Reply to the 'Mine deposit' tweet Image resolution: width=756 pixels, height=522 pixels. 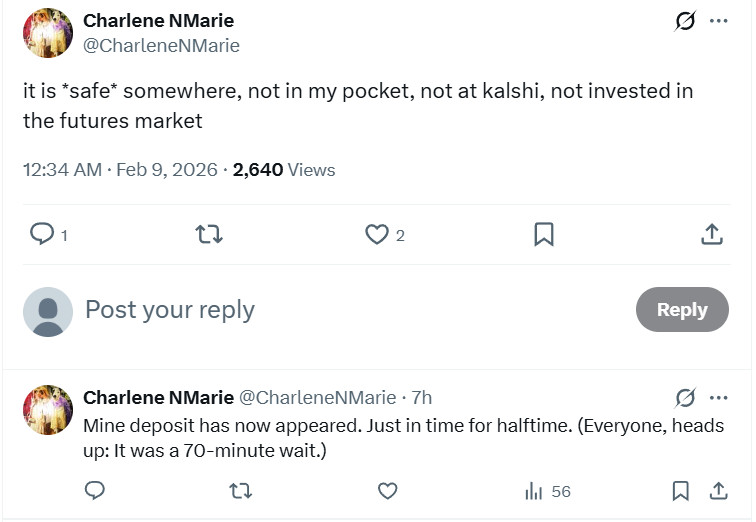point(95,491)
